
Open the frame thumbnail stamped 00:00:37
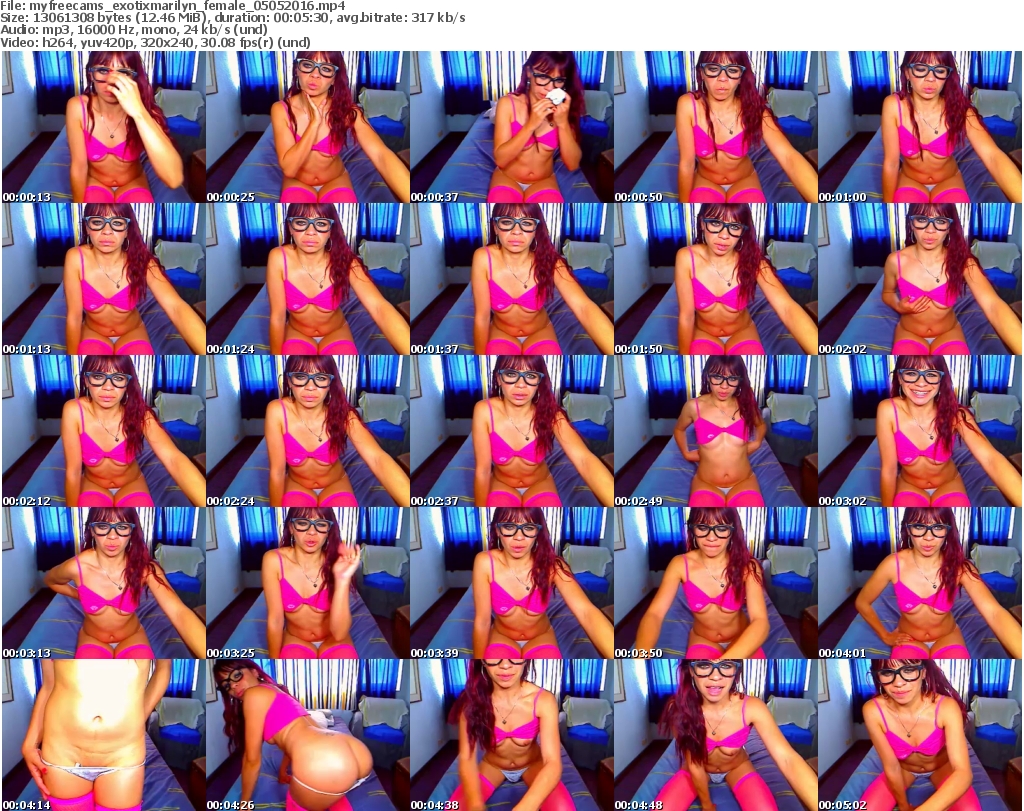tap(512, 127)
